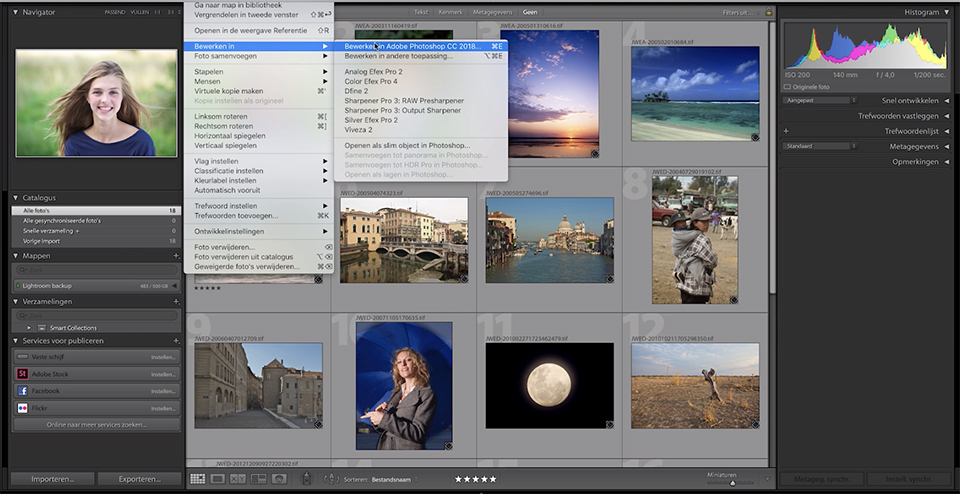
Task: Expand the Trefwoorden vastleggen panel
Action: (947, 116)
